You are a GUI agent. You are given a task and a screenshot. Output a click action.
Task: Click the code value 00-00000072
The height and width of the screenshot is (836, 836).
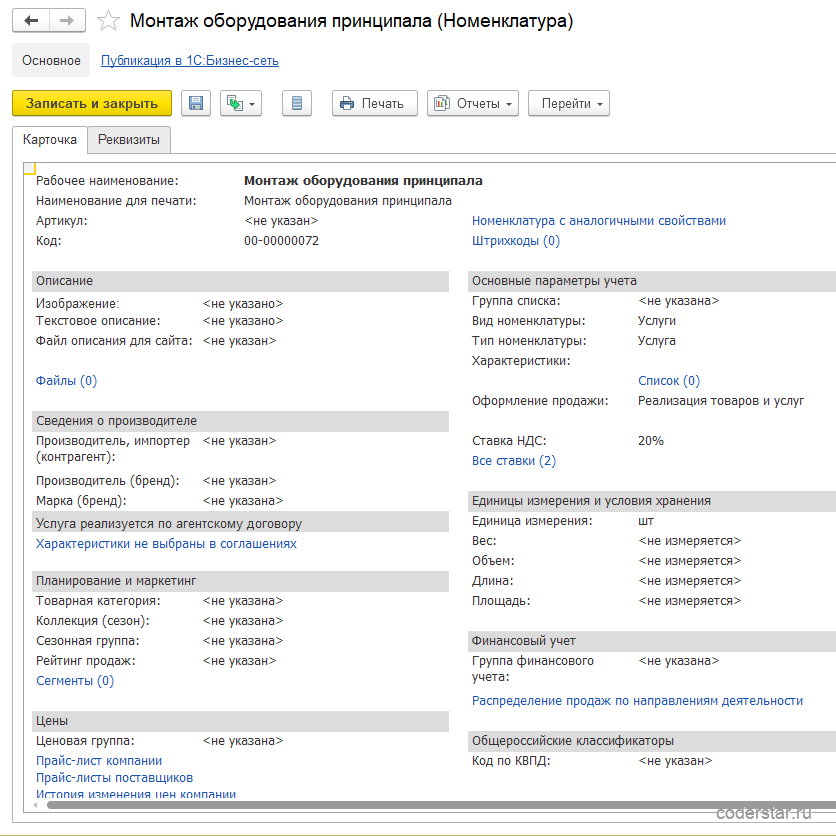(x=282, y=241)
